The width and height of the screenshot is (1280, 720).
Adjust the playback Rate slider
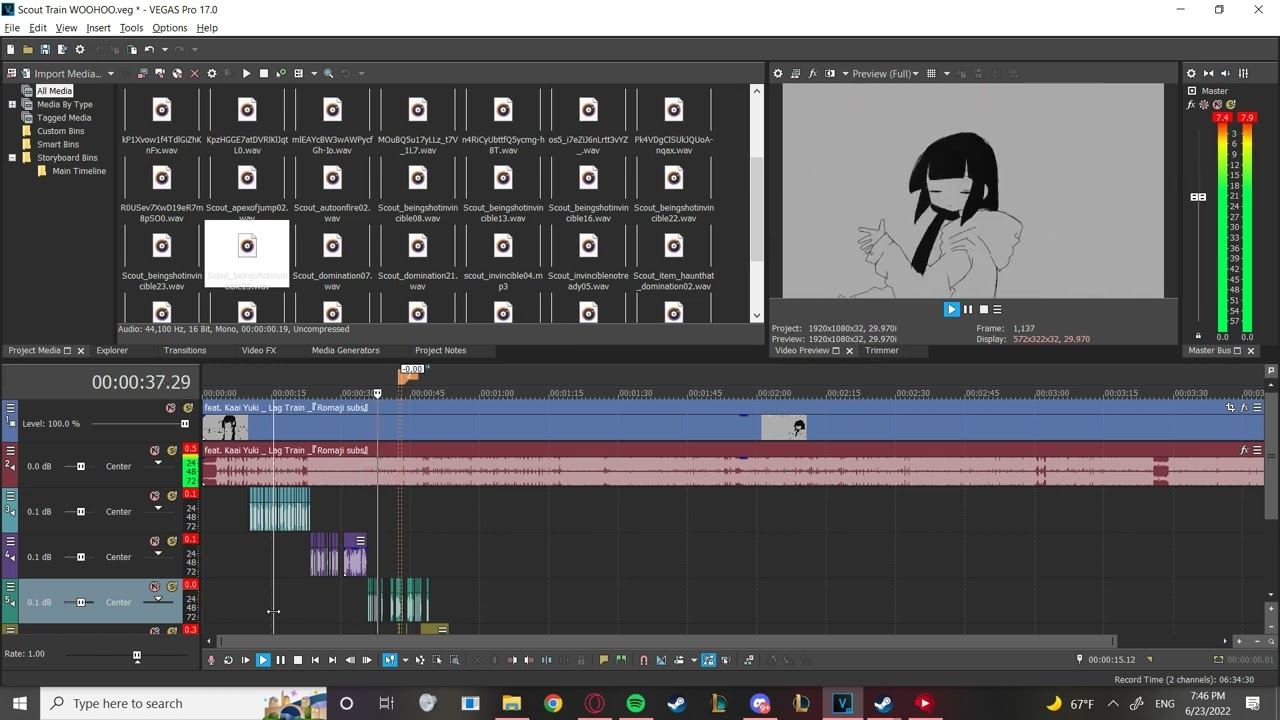tap(137, 656)
